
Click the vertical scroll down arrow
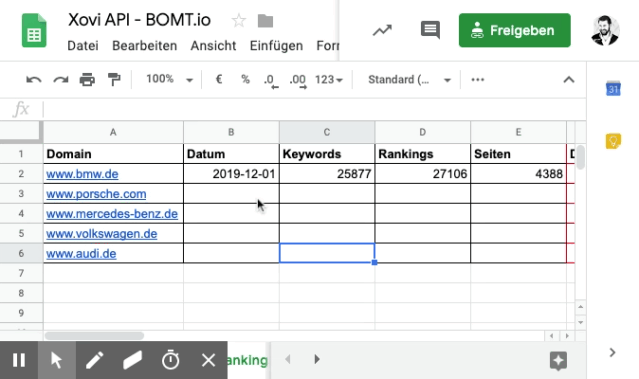point(581,322)
